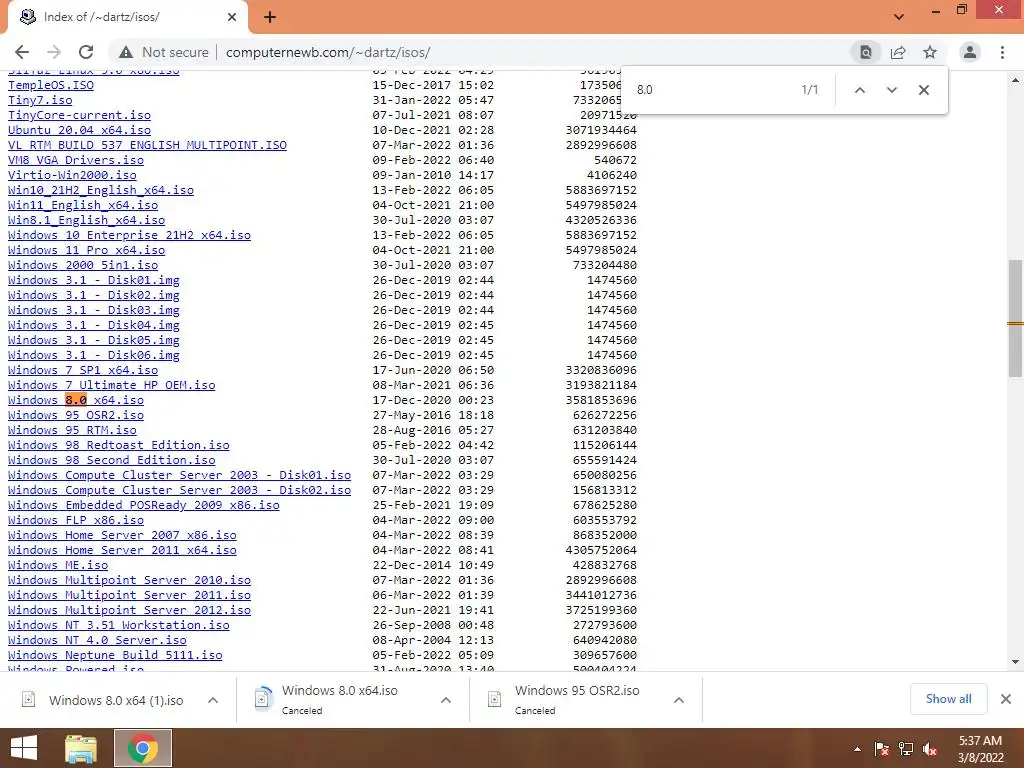Open VM8_VGA_Drivers.iso link

coord(76,160)
